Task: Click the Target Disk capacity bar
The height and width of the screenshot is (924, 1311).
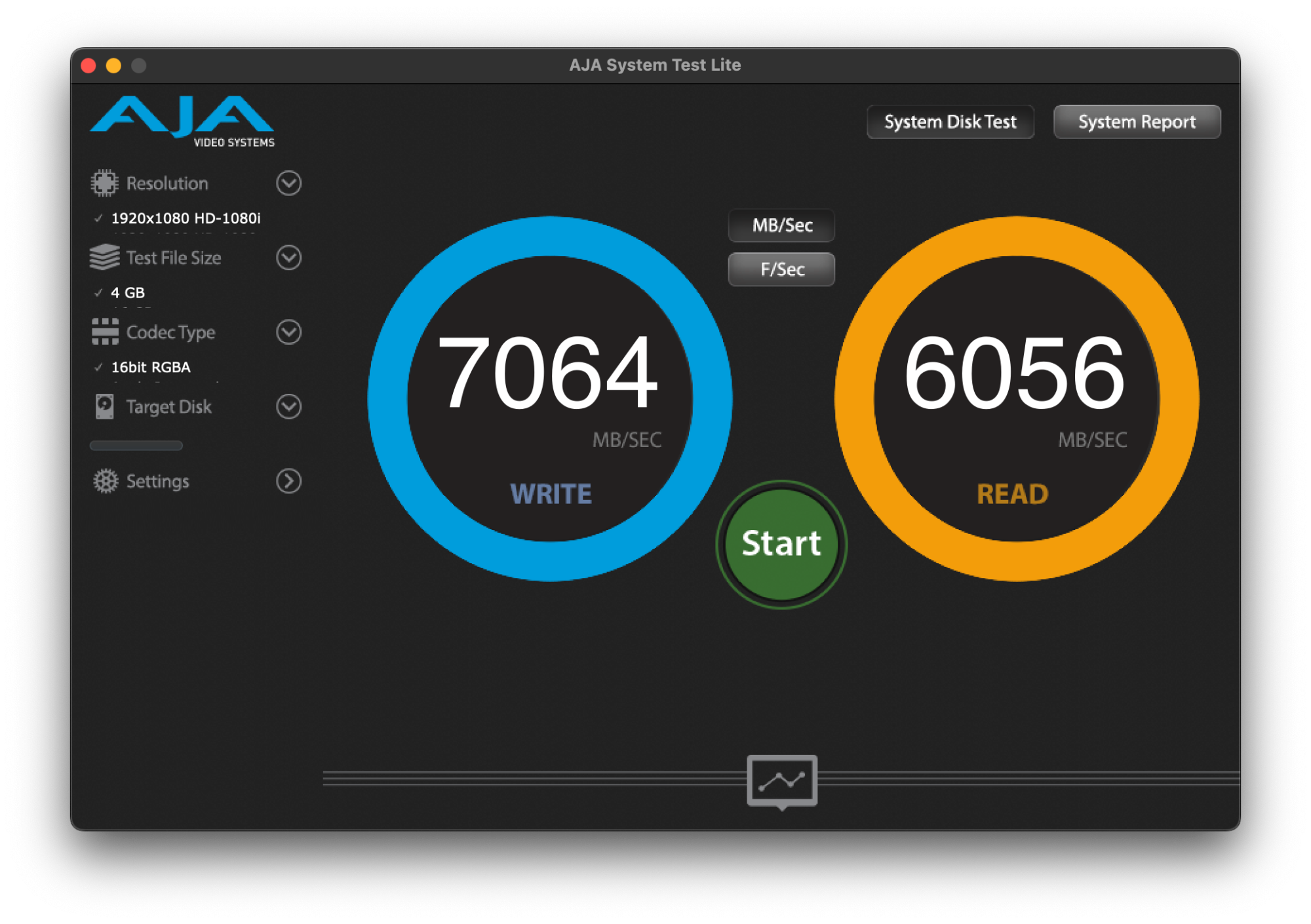Action: click(x=136, y=445)
